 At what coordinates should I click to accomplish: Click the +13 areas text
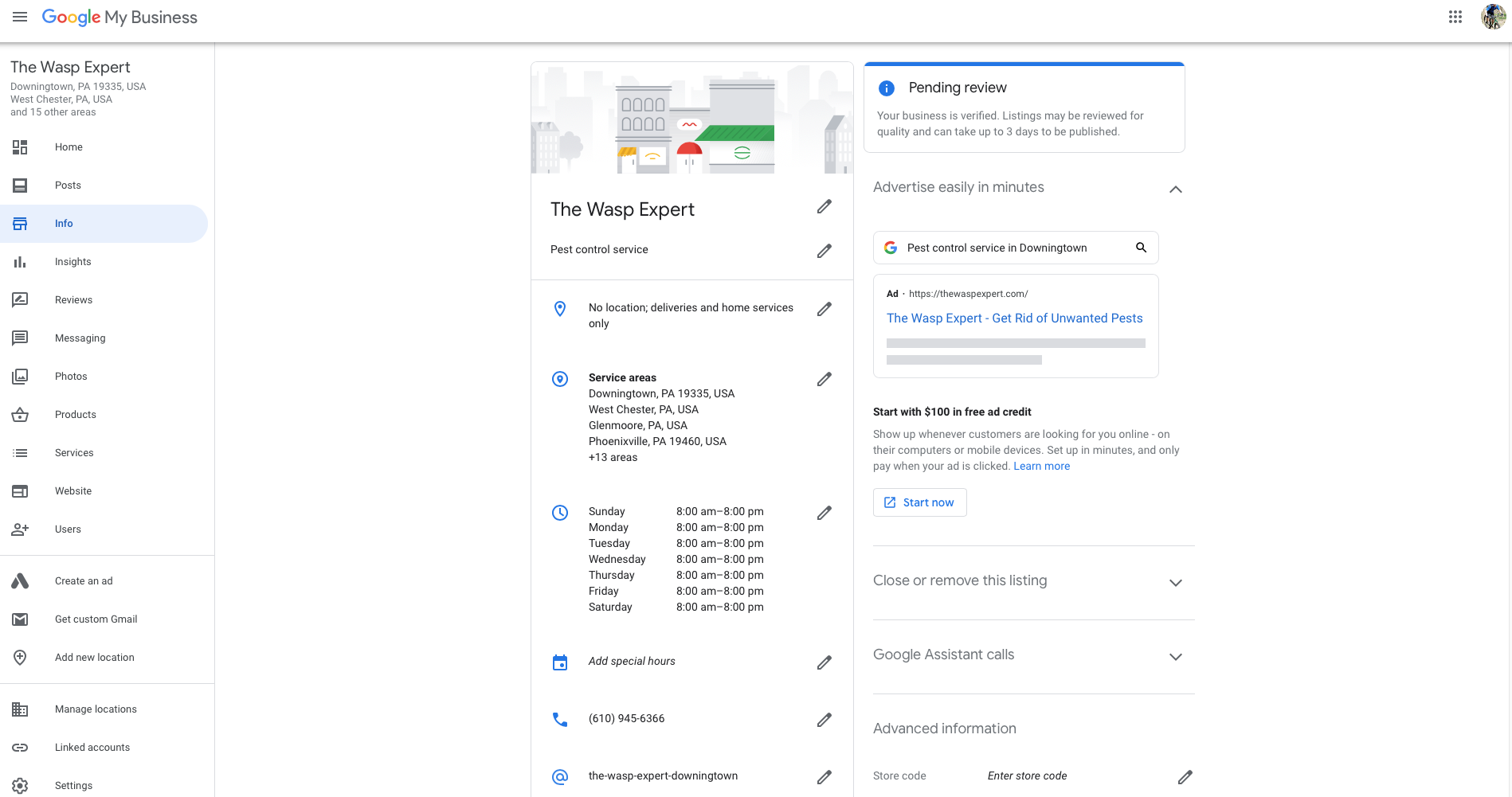[613, 458]
